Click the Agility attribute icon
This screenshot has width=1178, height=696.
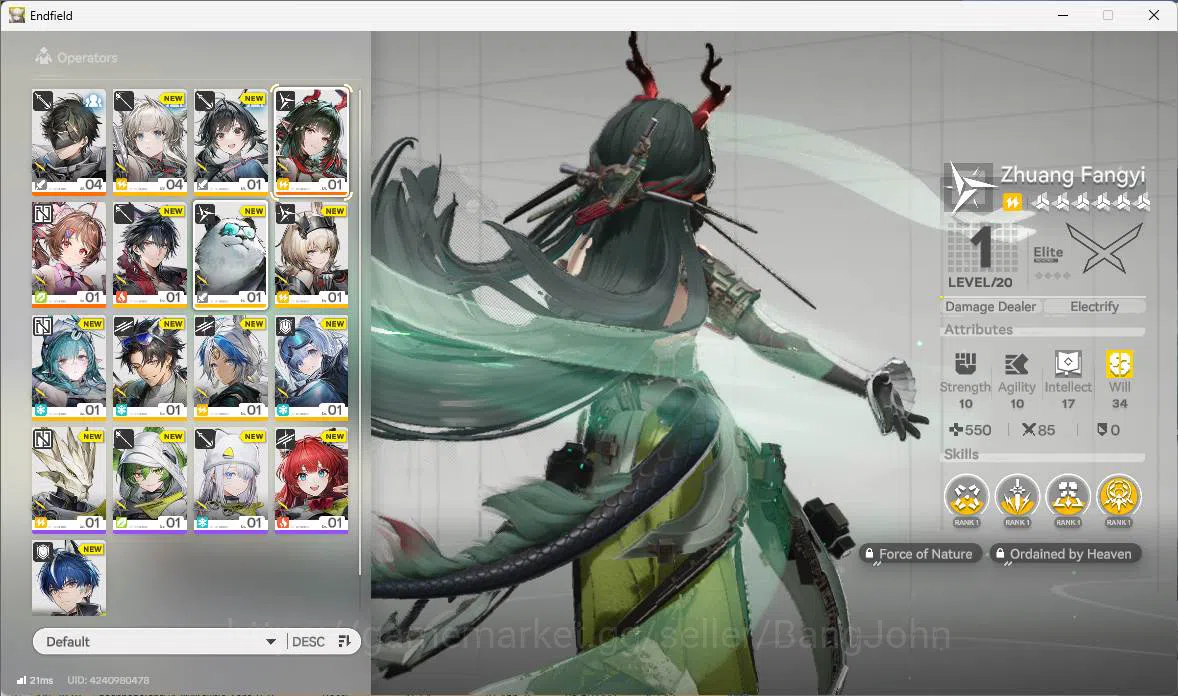pyautogui.click(x=1016, y=364)
